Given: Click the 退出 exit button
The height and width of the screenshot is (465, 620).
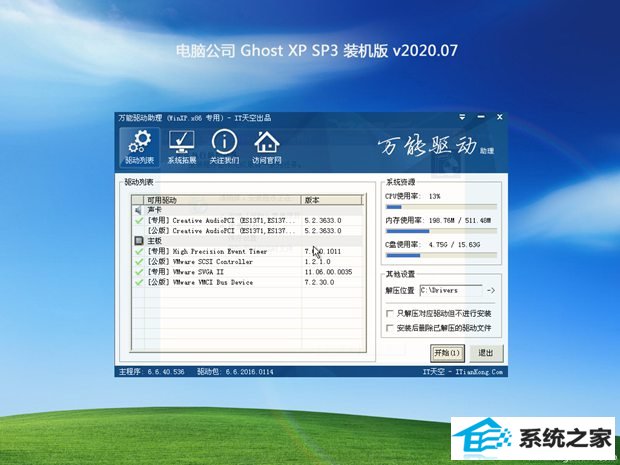Looking at the screenshot, I should point(486,353).
